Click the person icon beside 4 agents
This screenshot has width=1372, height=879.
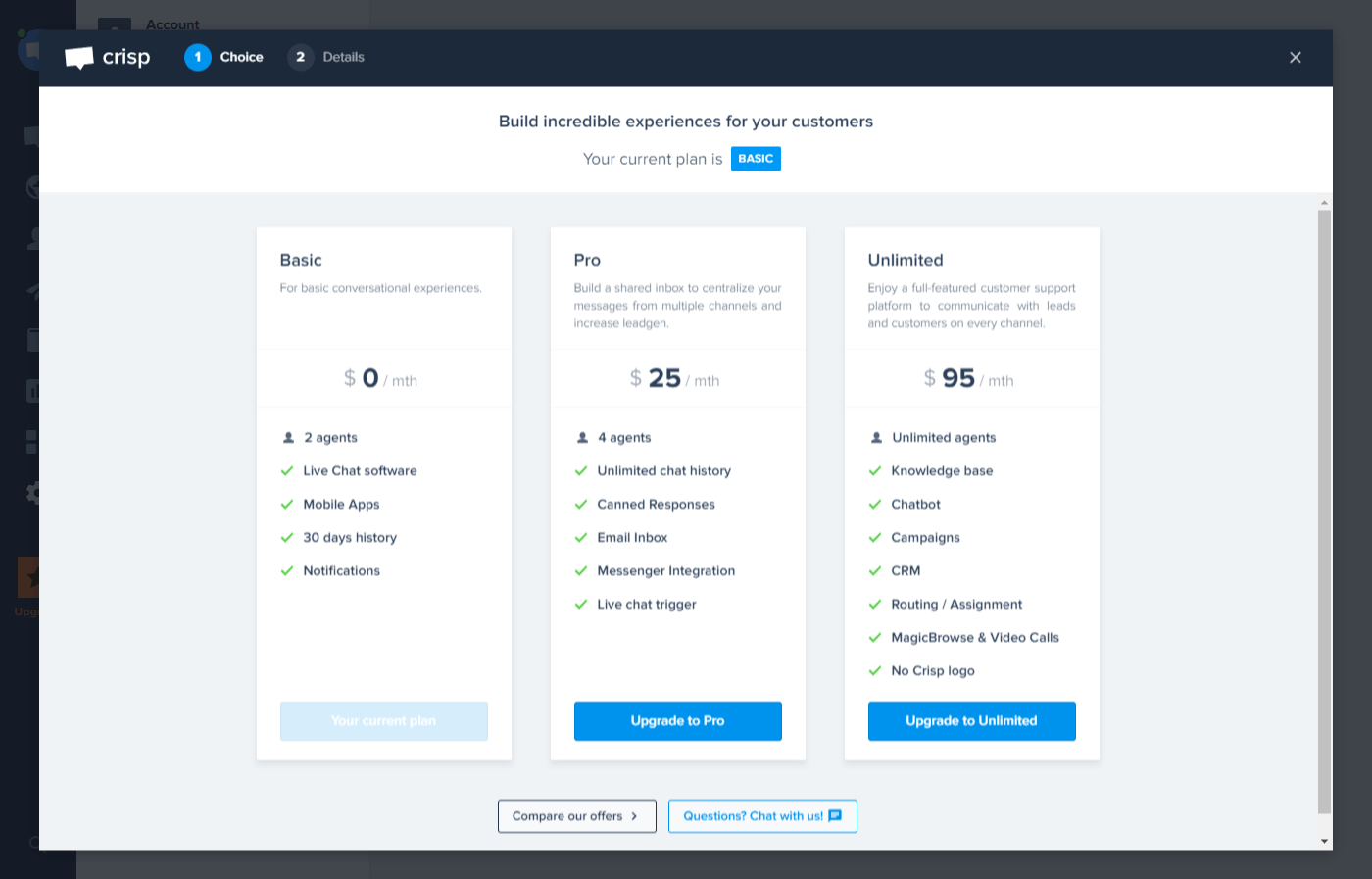(x=582, y=438)
